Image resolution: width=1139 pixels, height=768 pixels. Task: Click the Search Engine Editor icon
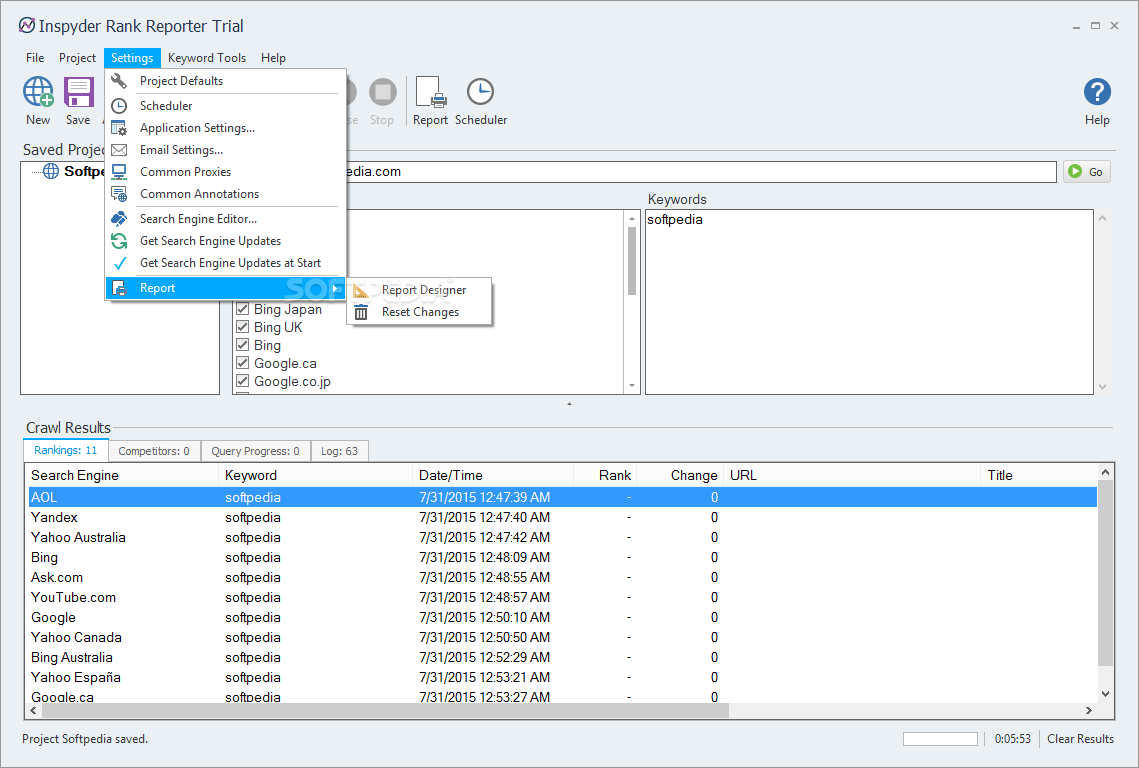[x=119, y=219]
